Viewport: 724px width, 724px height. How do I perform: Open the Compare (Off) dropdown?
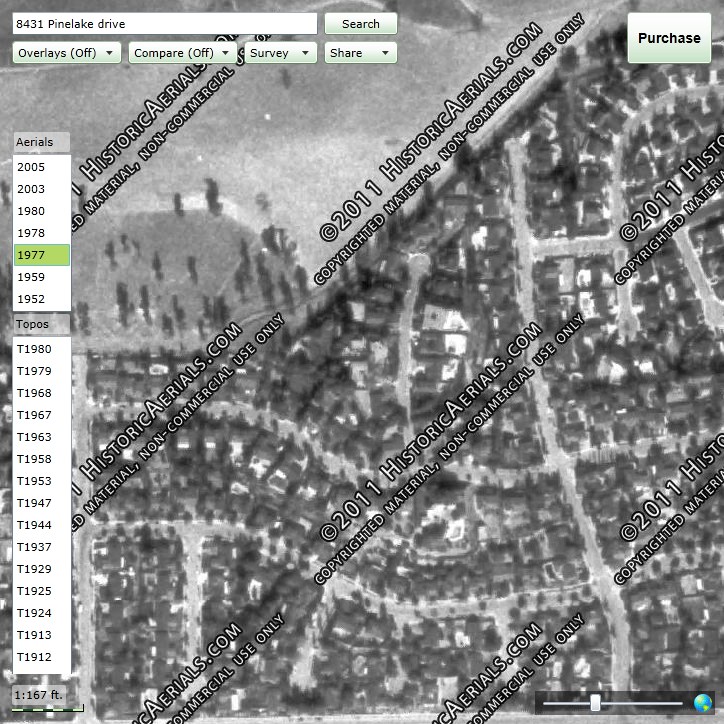click(183, 53)
